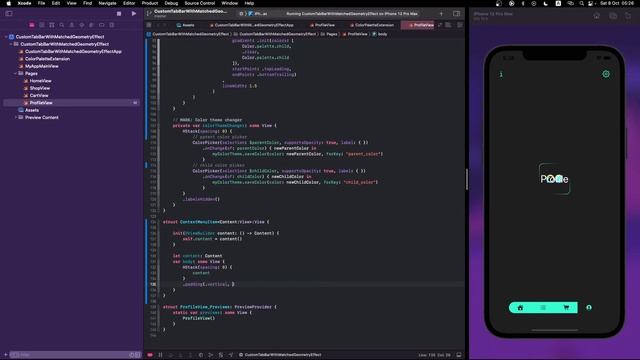Open the Source Control navigator icon
This screenshot has width=640, height=360.
click(42, 25)
